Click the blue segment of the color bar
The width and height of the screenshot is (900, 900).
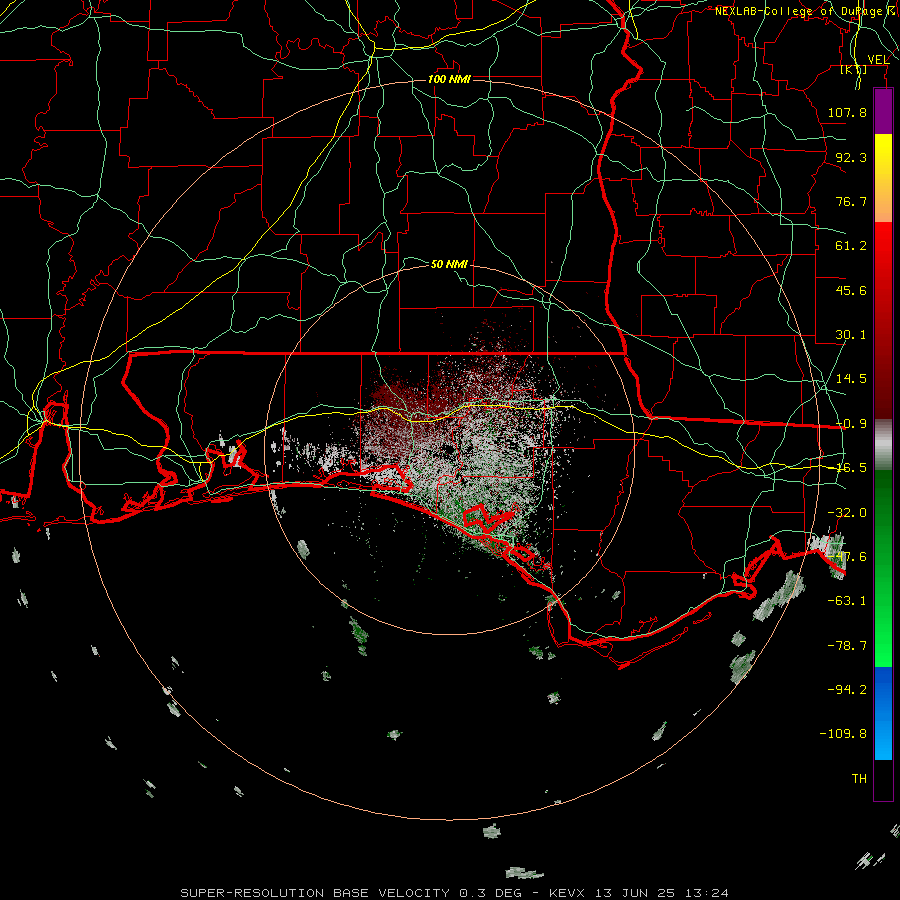point(883,713)
